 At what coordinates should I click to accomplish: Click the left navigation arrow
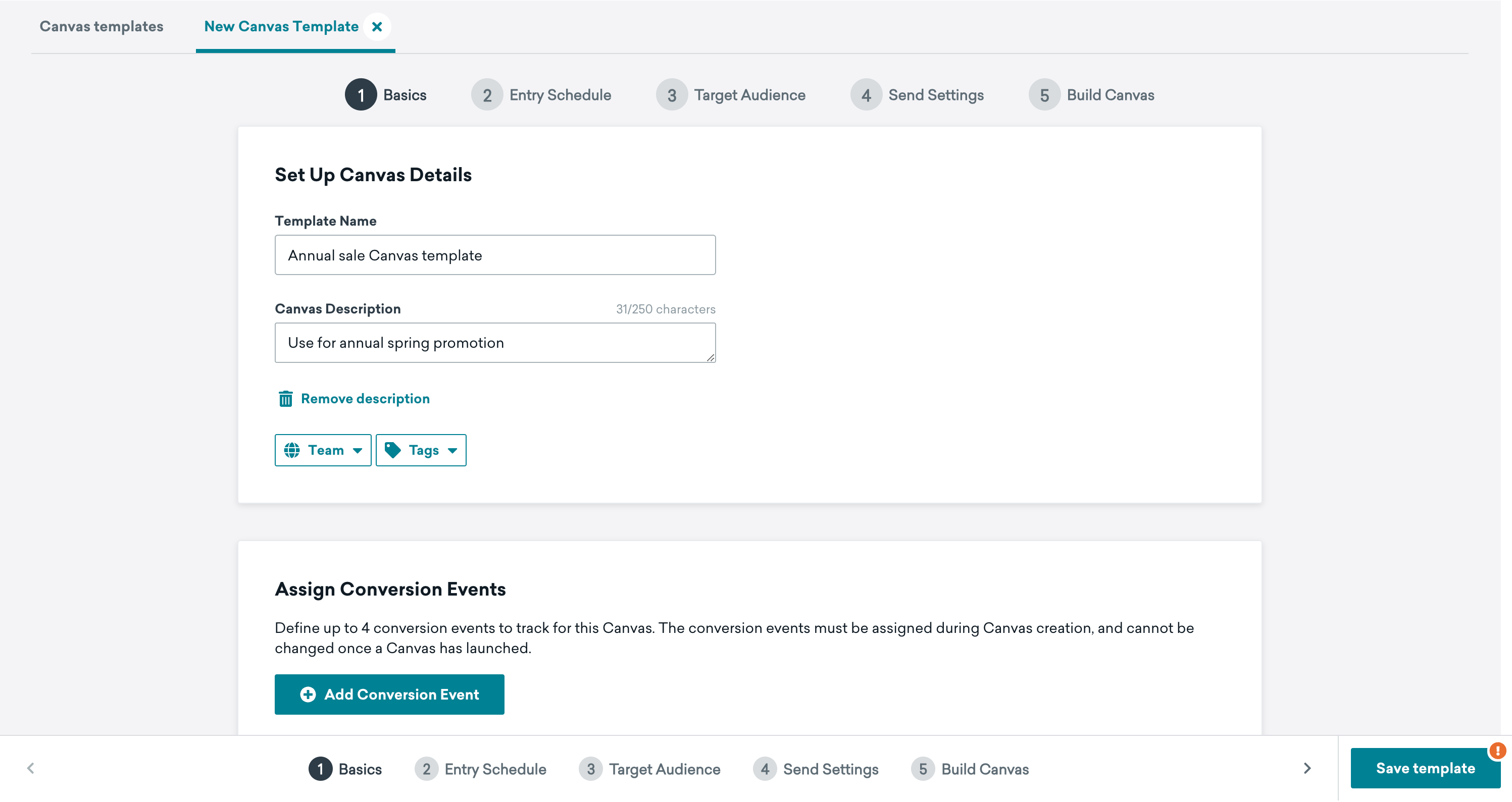30,768
